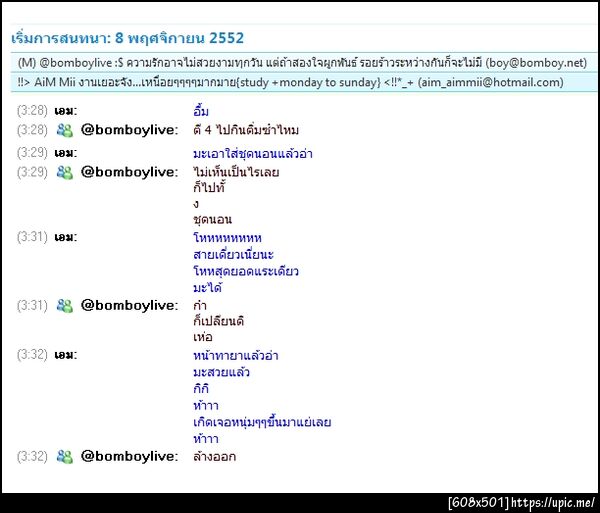
Task: Click sender name 'เอม:' at 3:32
Action: coord(65,355)
